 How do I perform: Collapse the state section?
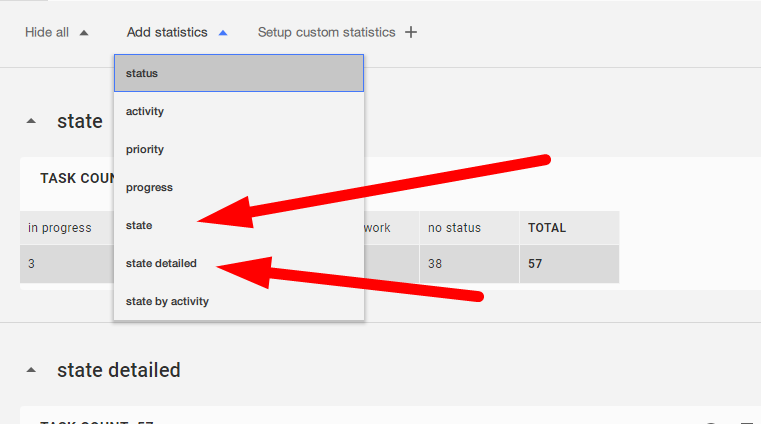coord(31,121)
